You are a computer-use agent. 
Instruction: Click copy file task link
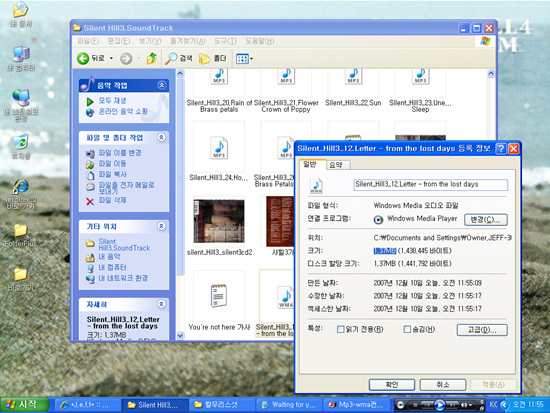coord(112,174)
